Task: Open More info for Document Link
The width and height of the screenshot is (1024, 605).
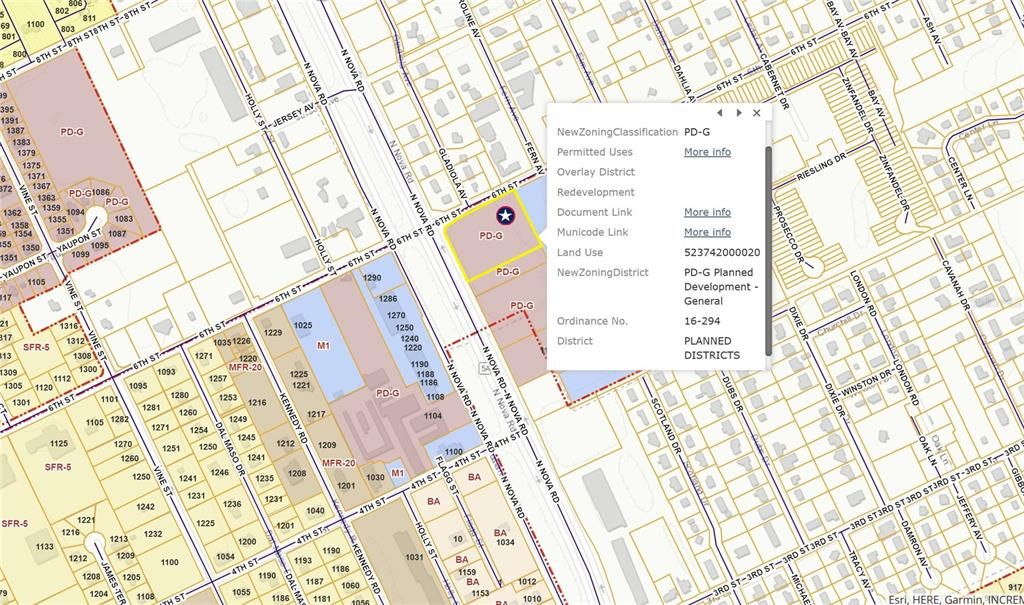Action: (x=706, y=212)
